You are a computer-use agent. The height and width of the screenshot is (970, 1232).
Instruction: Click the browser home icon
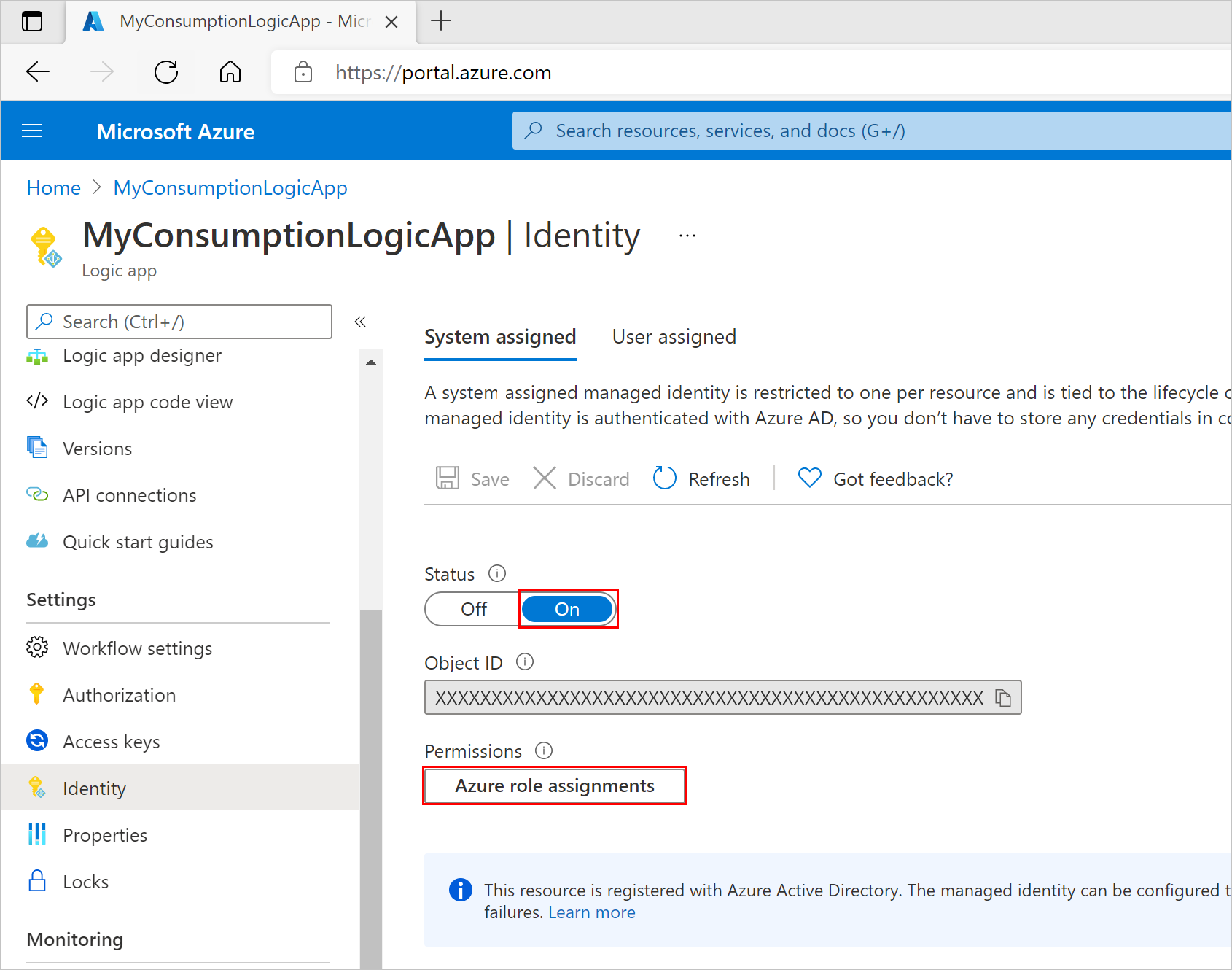click(230, 72)
